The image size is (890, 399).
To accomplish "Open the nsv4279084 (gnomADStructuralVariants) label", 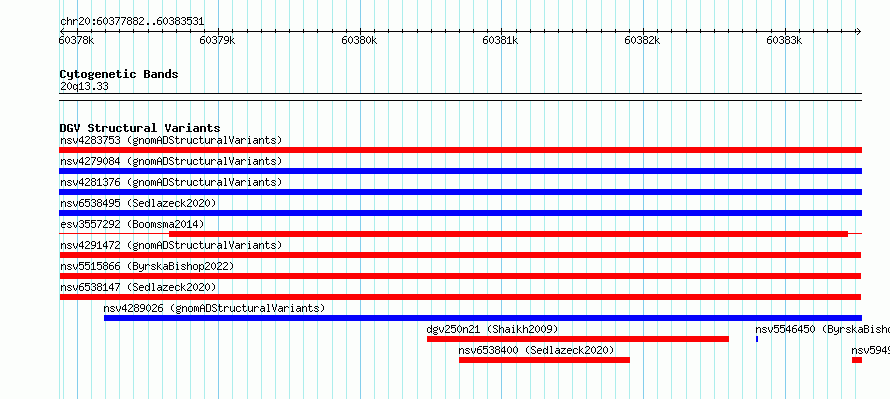I will (171, 161).
